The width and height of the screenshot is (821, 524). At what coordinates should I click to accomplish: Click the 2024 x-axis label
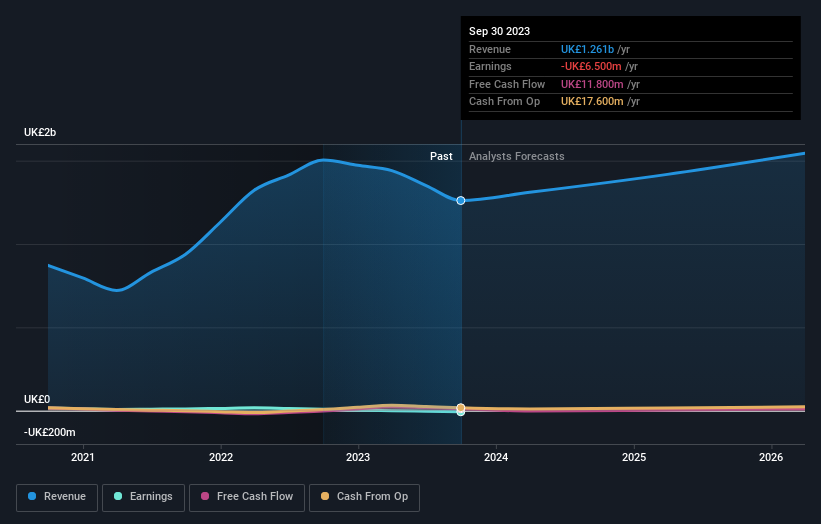(496, 457)
